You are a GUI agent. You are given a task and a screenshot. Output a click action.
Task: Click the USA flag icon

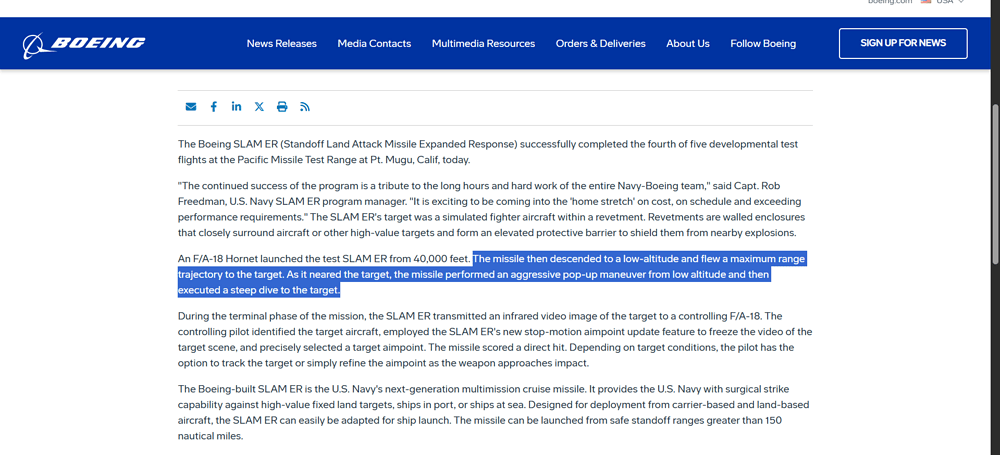click(x=926, y=2)
